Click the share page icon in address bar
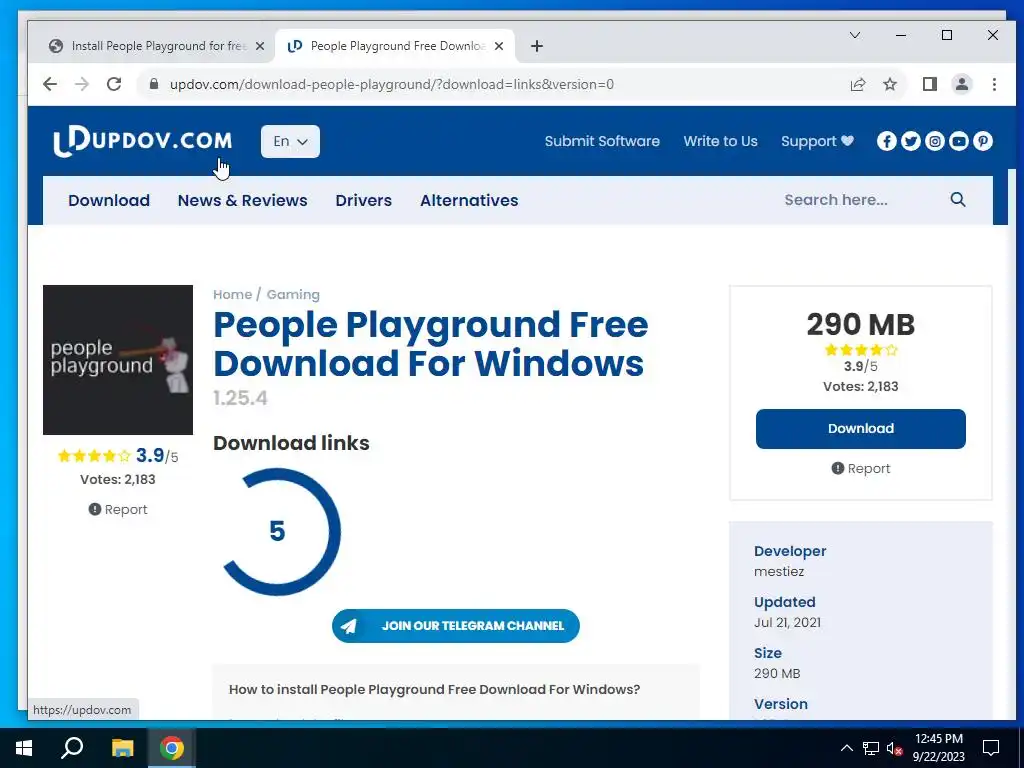 857,84
